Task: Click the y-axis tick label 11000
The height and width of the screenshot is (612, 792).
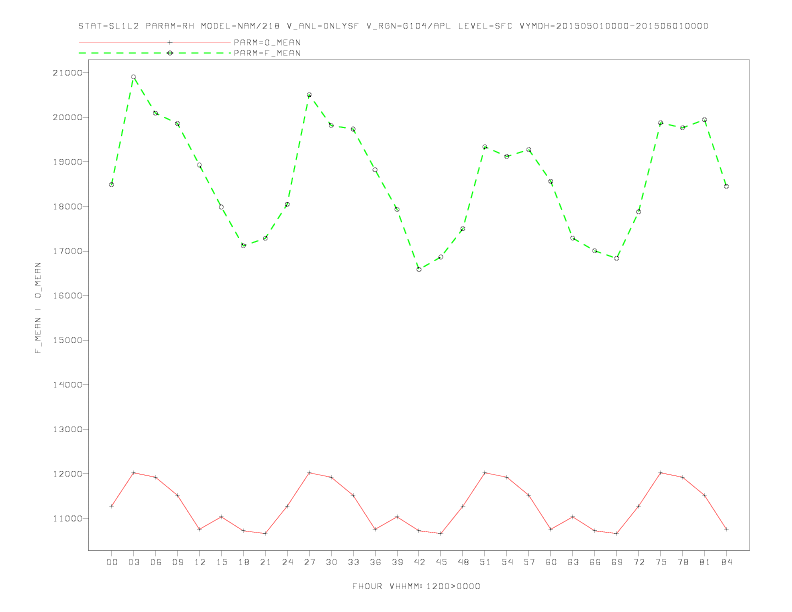Action: 67,519
